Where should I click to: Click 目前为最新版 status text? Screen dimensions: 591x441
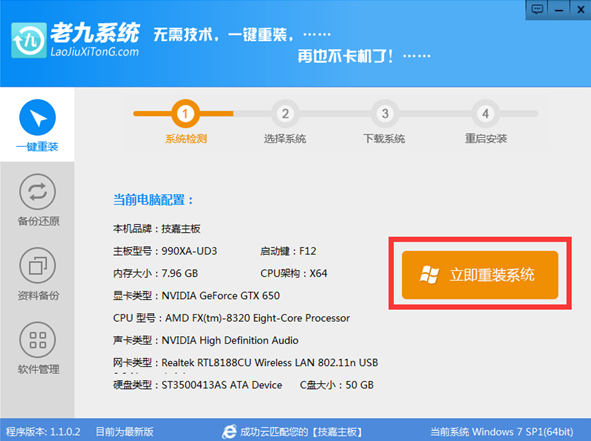click(124, 432)
